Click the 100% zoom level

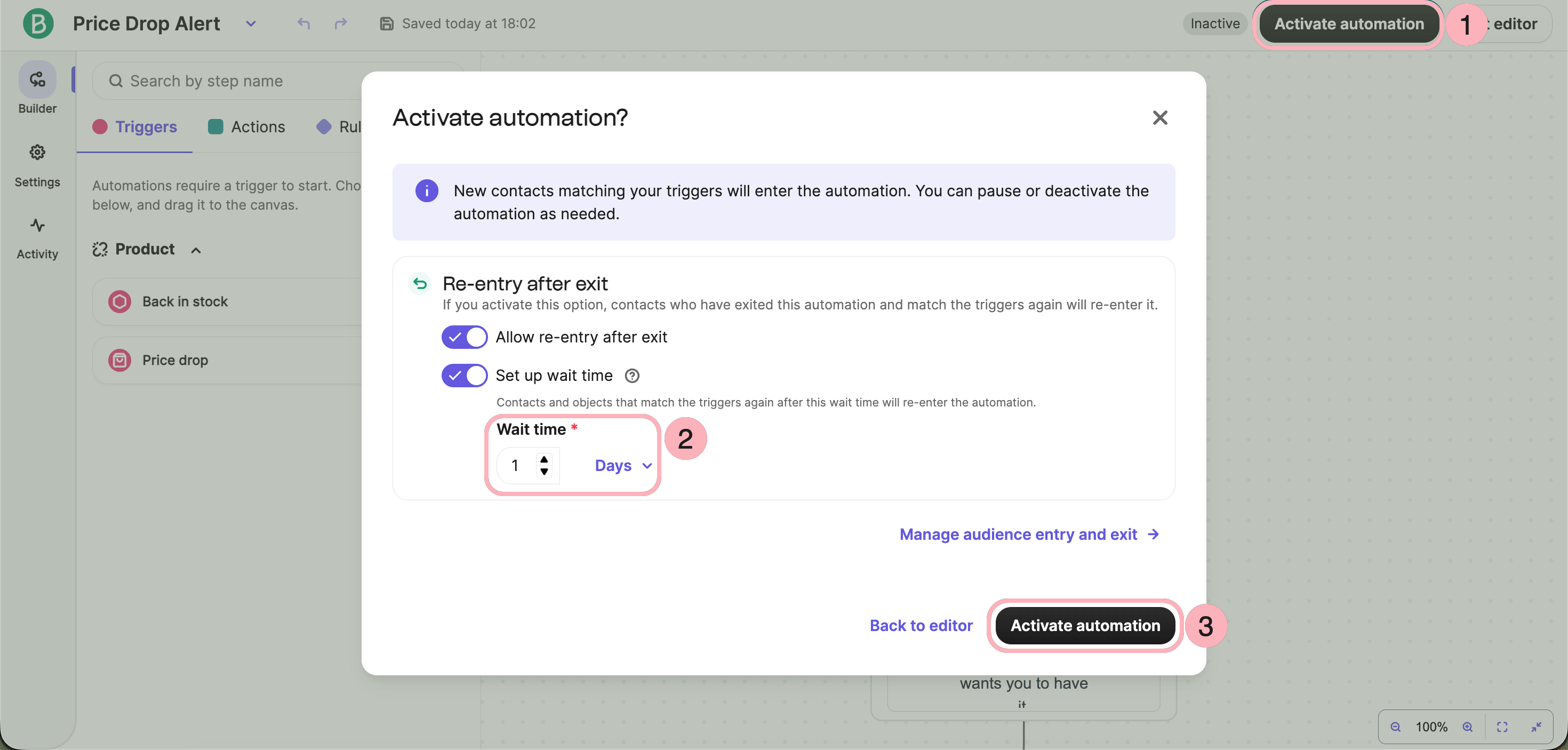[x=1431, y=726]
